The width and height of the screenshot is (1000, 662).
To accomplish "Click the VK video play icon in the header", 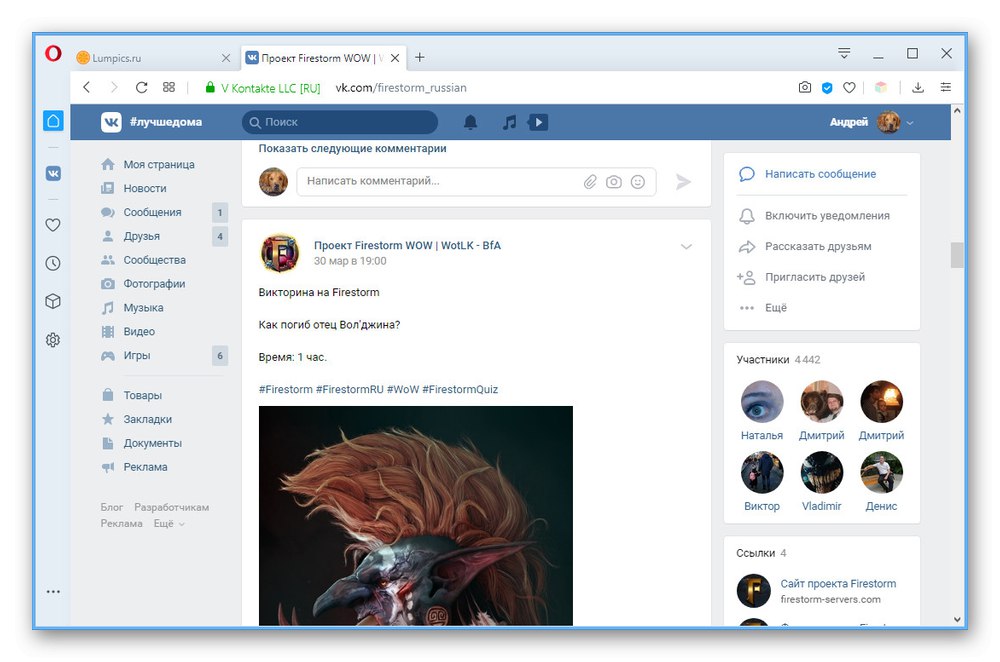I will tap(538, 122).
